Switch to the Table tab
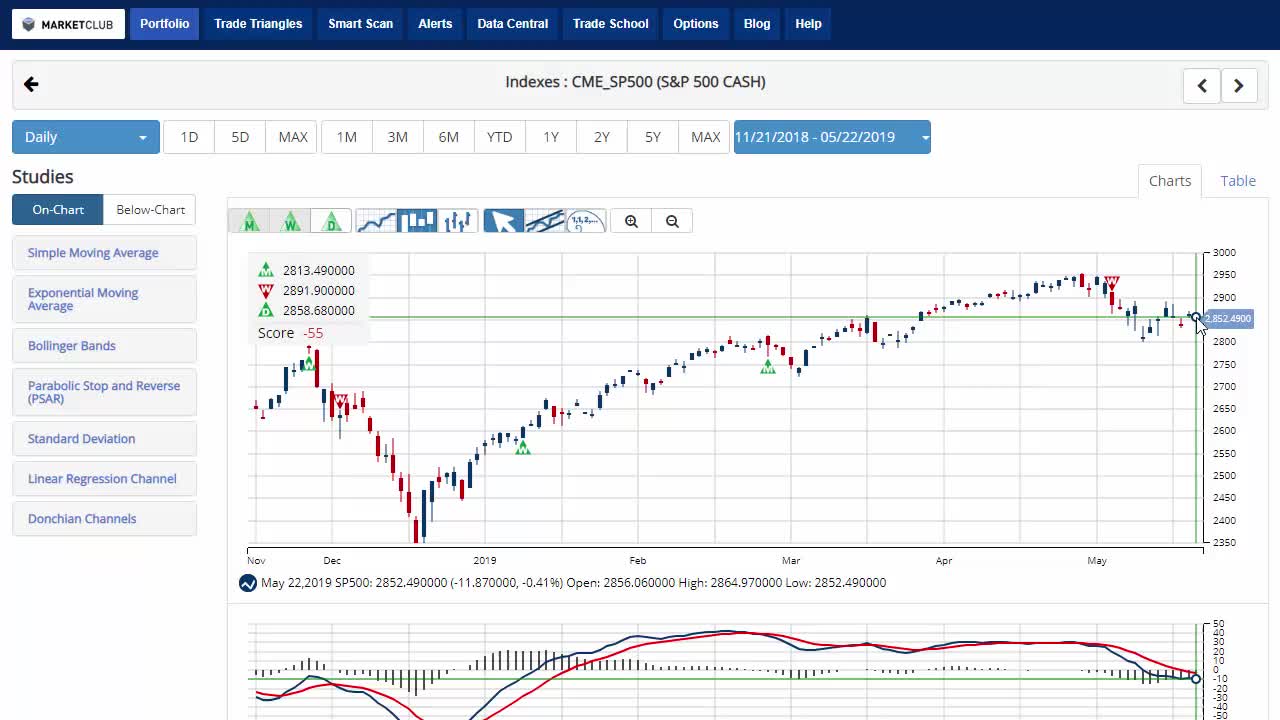Screen dimensions: 1280x720 click(1238, 181)
